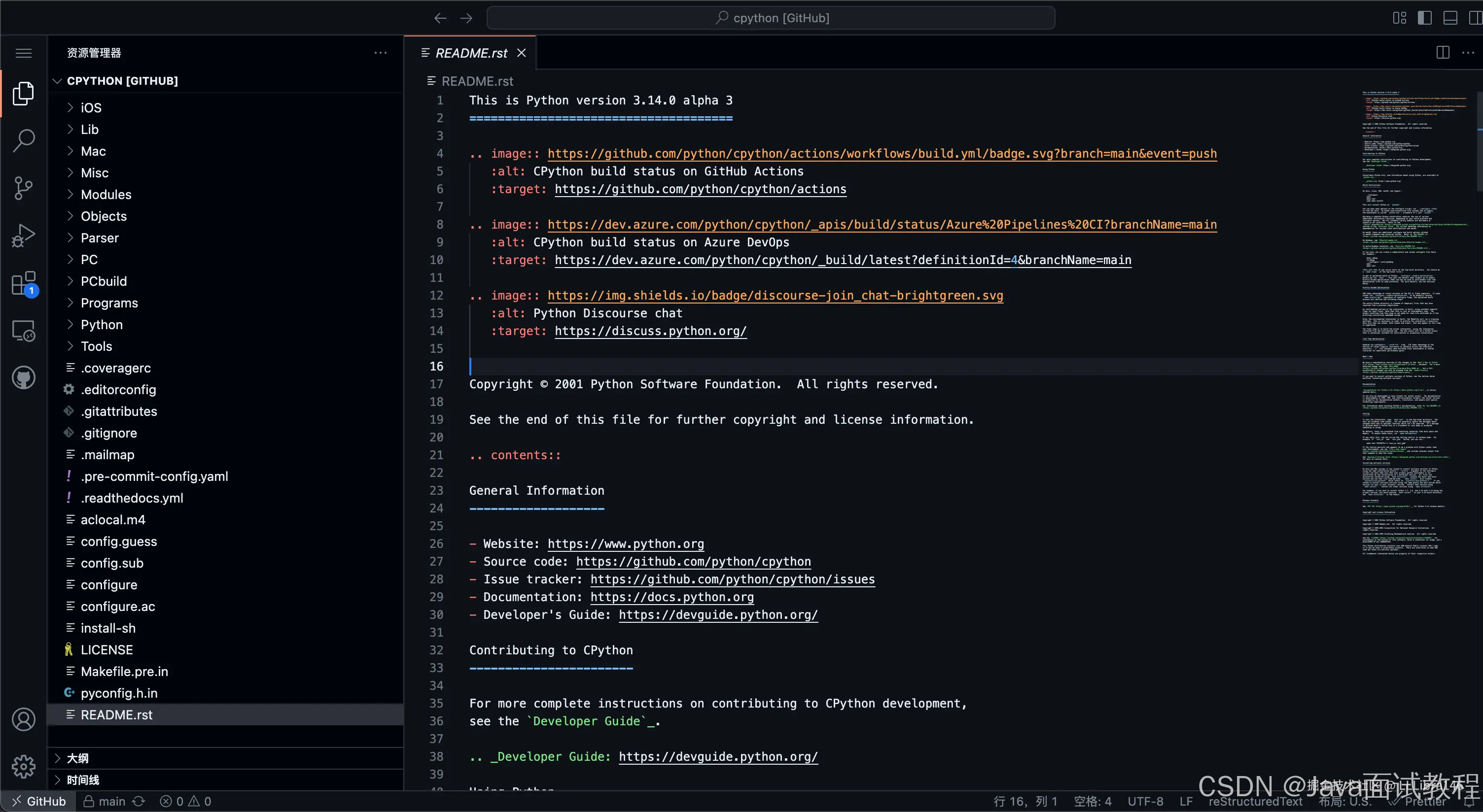Image resolution: width=1483 pixels, height=812 pixels.
Task: Go back in navigation history
Action: coord(440,18)
